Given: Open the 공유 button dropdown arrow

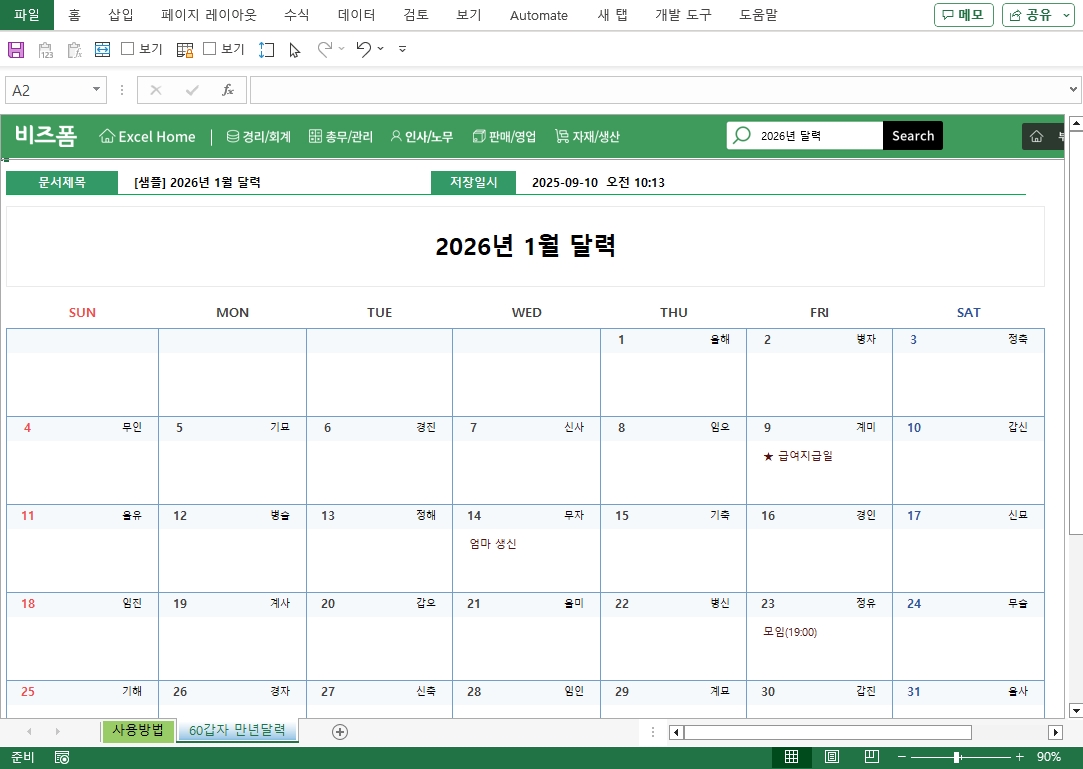Looking at the screenshot, I should pyautogui.click(x=1066, y=15).
